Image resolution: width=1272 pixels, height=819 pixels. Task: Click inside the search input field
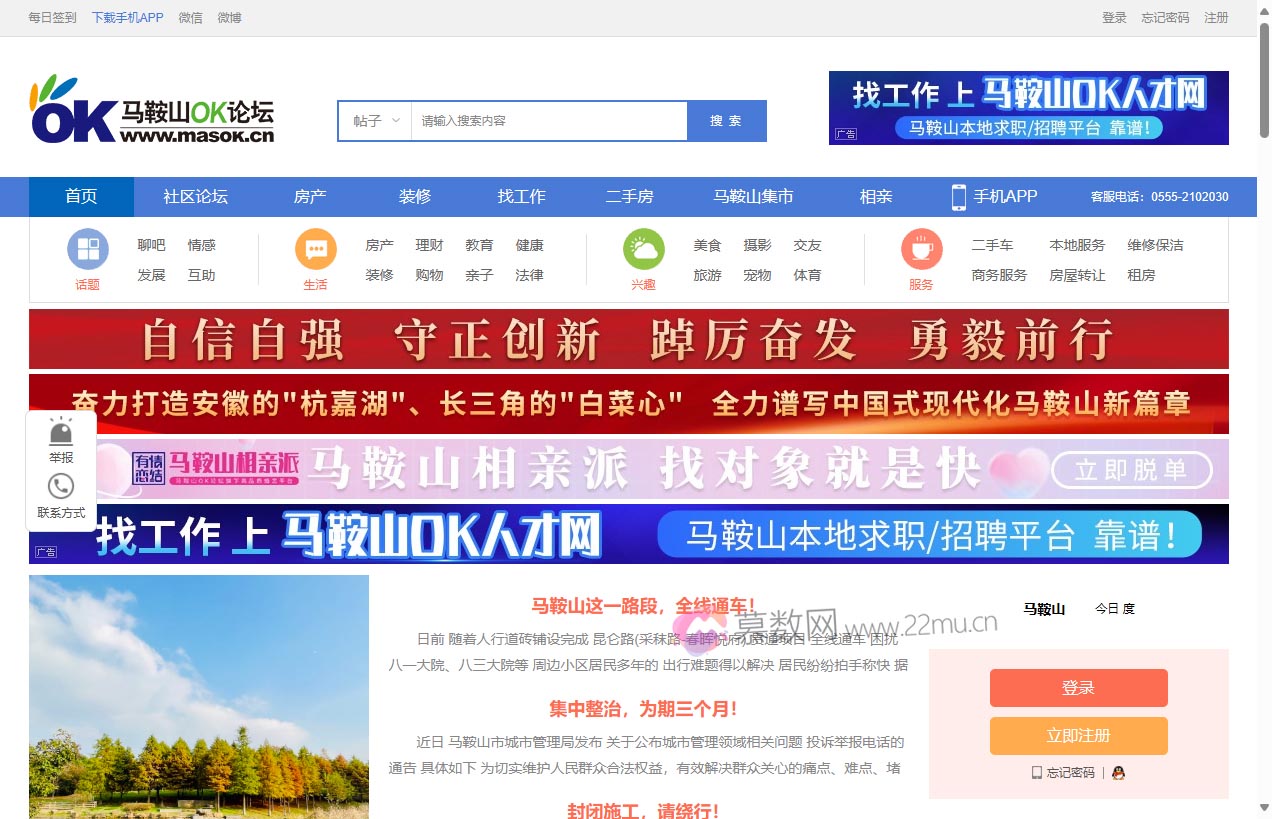(548, 120)
